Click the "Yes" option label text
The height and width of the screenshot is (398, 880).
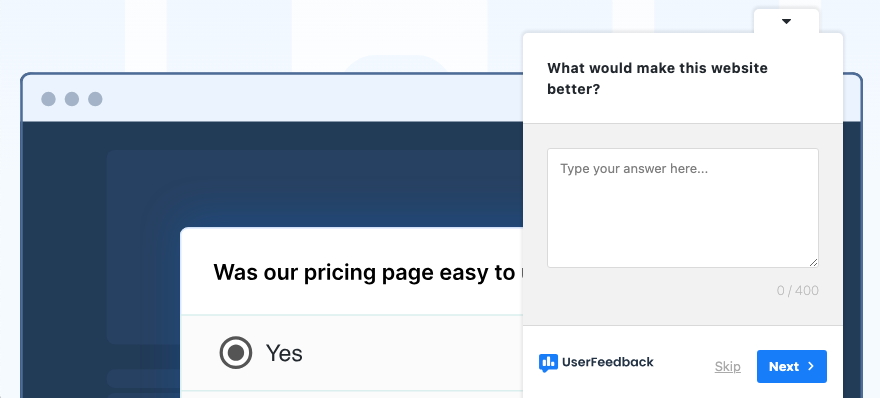coord(284,353)
